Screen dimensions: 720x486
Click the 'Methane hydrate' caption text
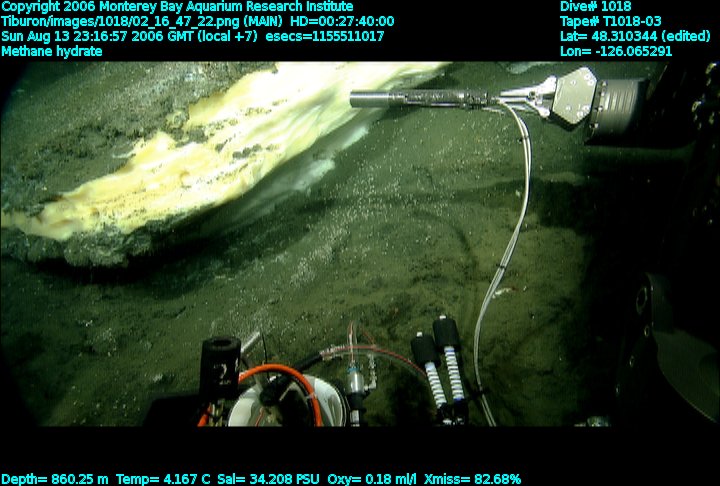pyautogui.click(x=52, y=51)
